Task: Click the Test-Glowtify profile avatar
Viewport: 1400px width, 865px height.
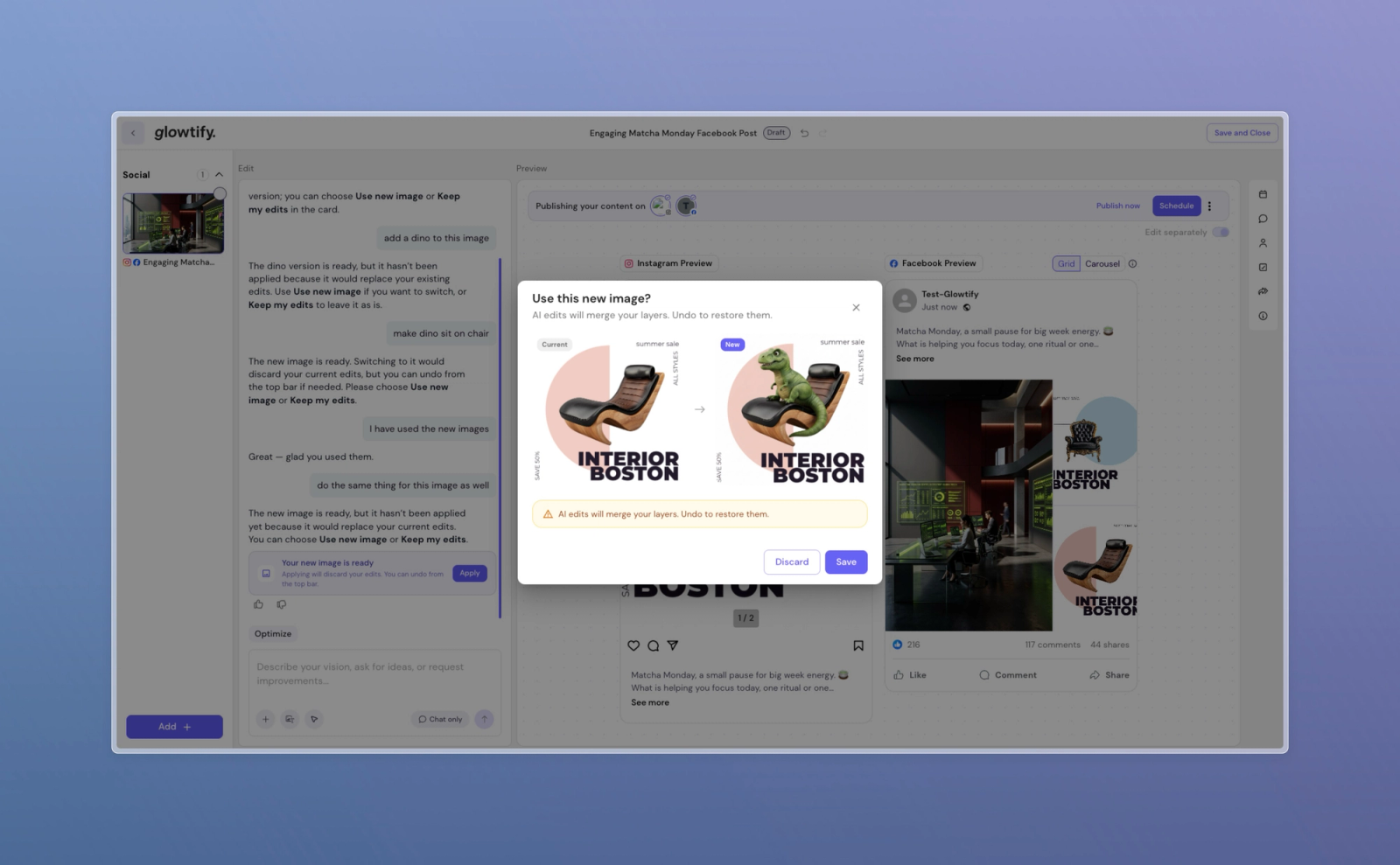Action: click(x=905, y=301)
